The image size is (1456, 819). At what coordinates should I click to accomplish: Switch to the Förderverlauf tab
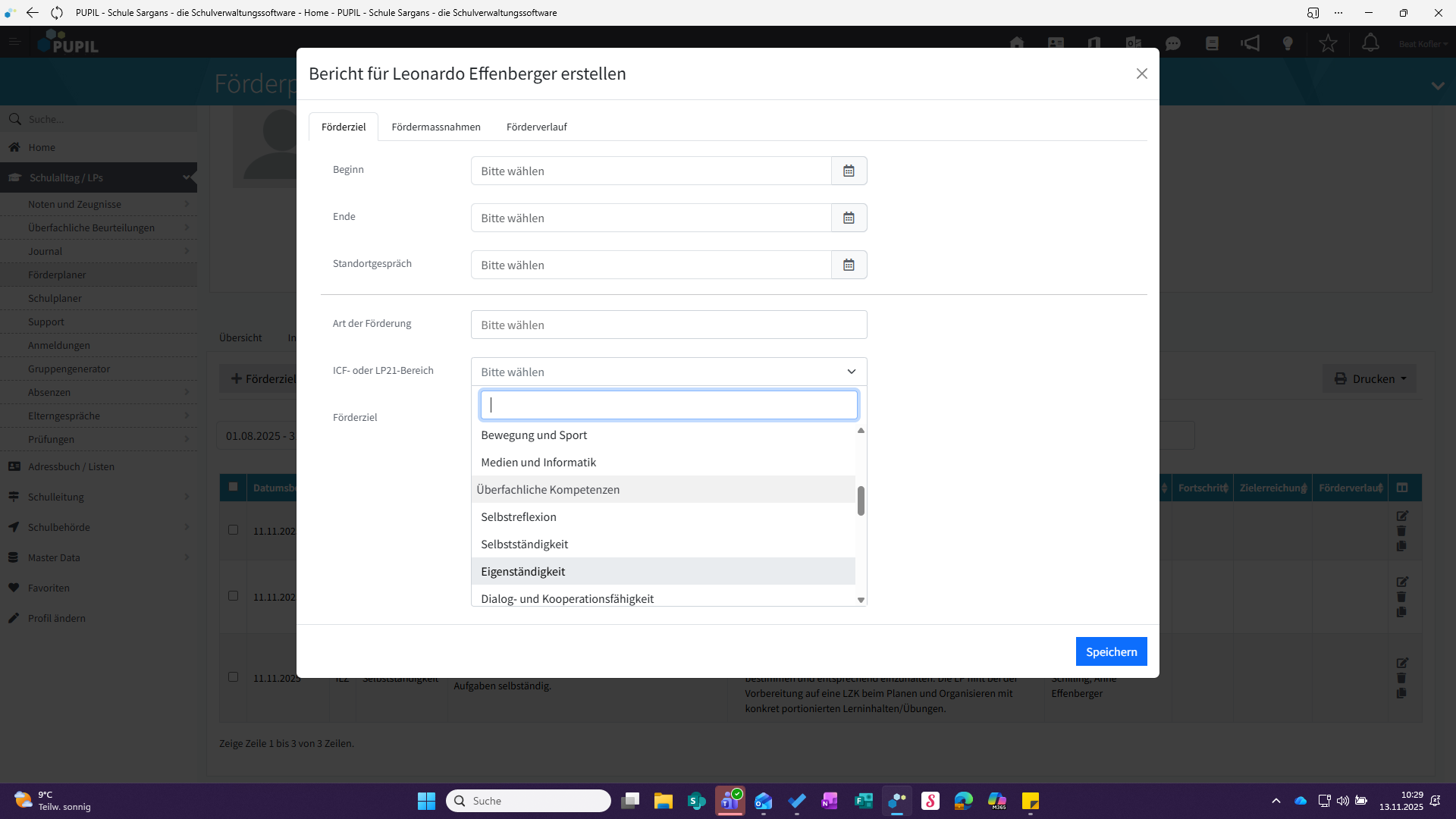536,127
